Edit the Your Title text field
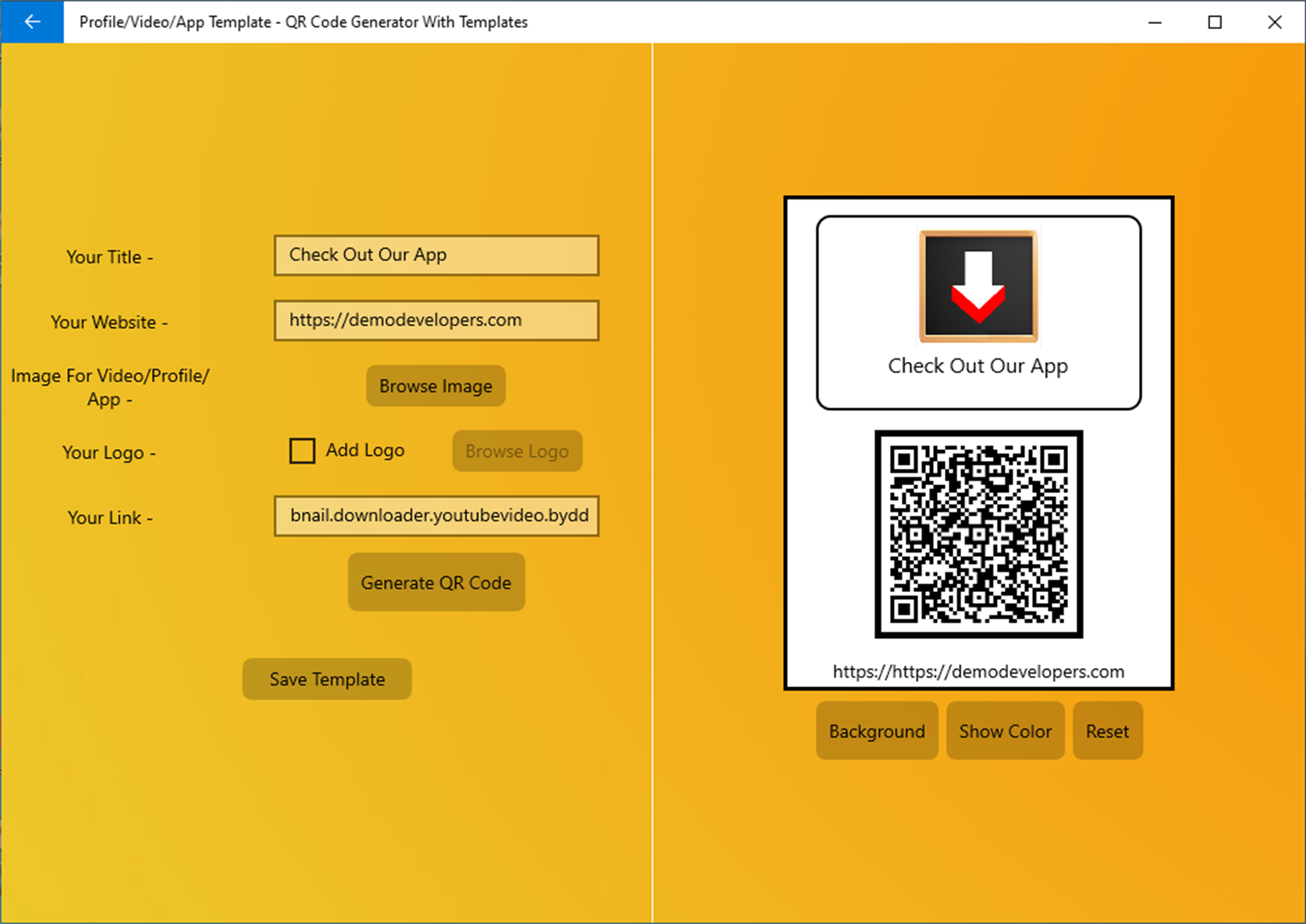 (x=436, y=255)
